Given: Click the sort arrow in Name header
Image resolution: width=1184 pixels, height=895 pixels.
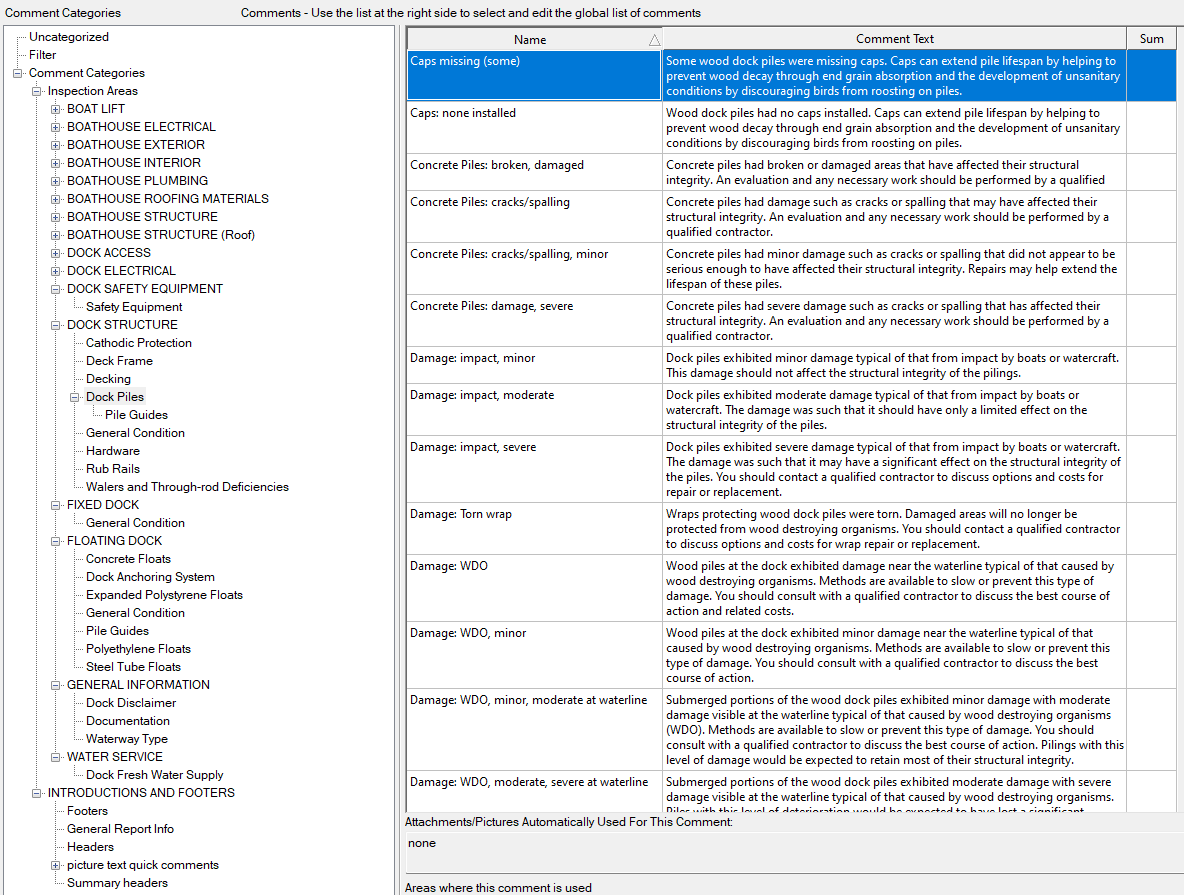Looking at the screenshot, I should pyautogui.click(x=654, y=40).
